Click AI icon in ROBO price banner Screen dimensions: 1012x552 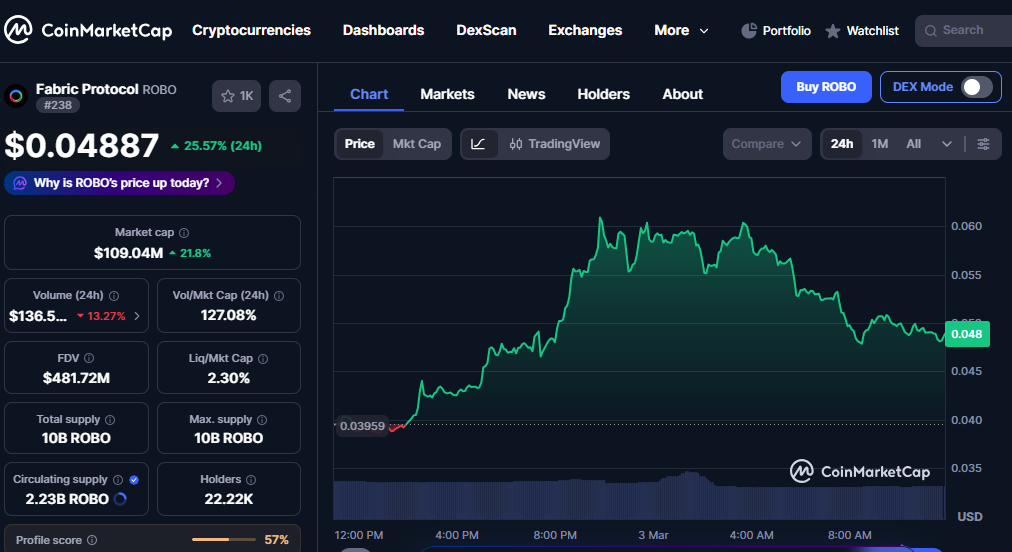[20, 183]
